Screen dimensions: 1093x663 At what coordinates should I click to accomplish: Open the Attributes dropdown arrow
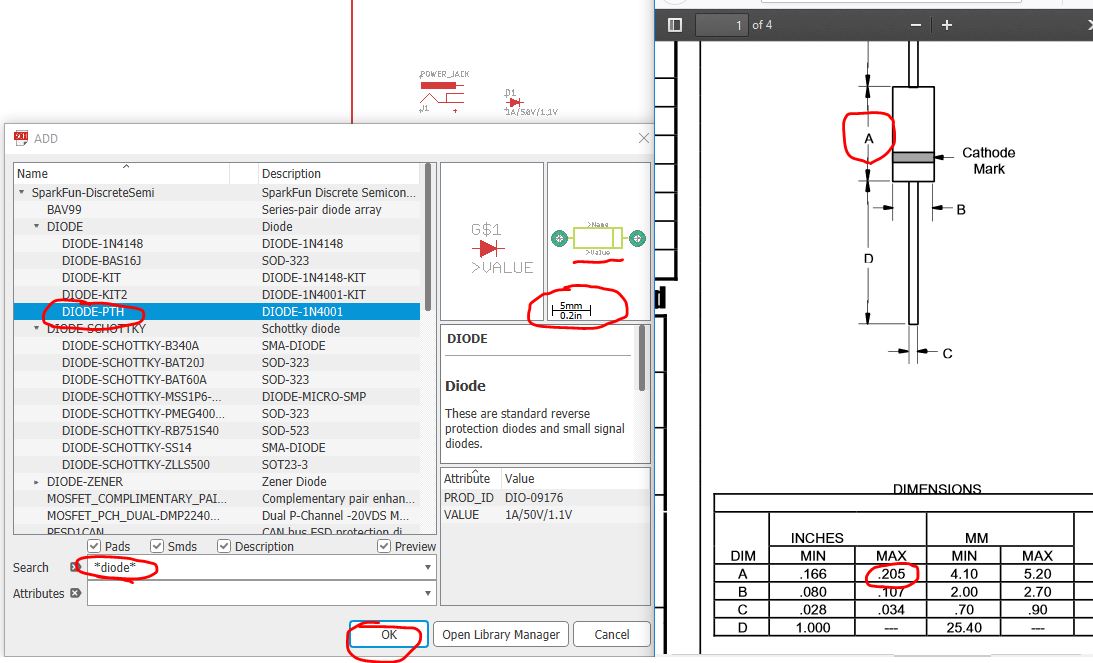428,594
